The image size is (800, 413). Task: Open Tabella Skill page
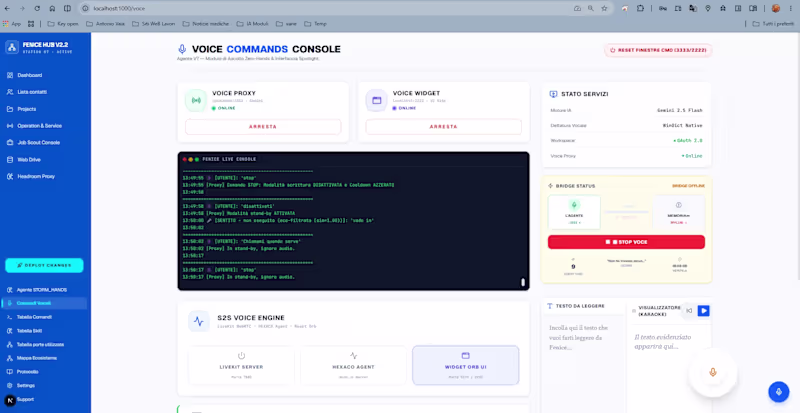click(x=29, y=331)
